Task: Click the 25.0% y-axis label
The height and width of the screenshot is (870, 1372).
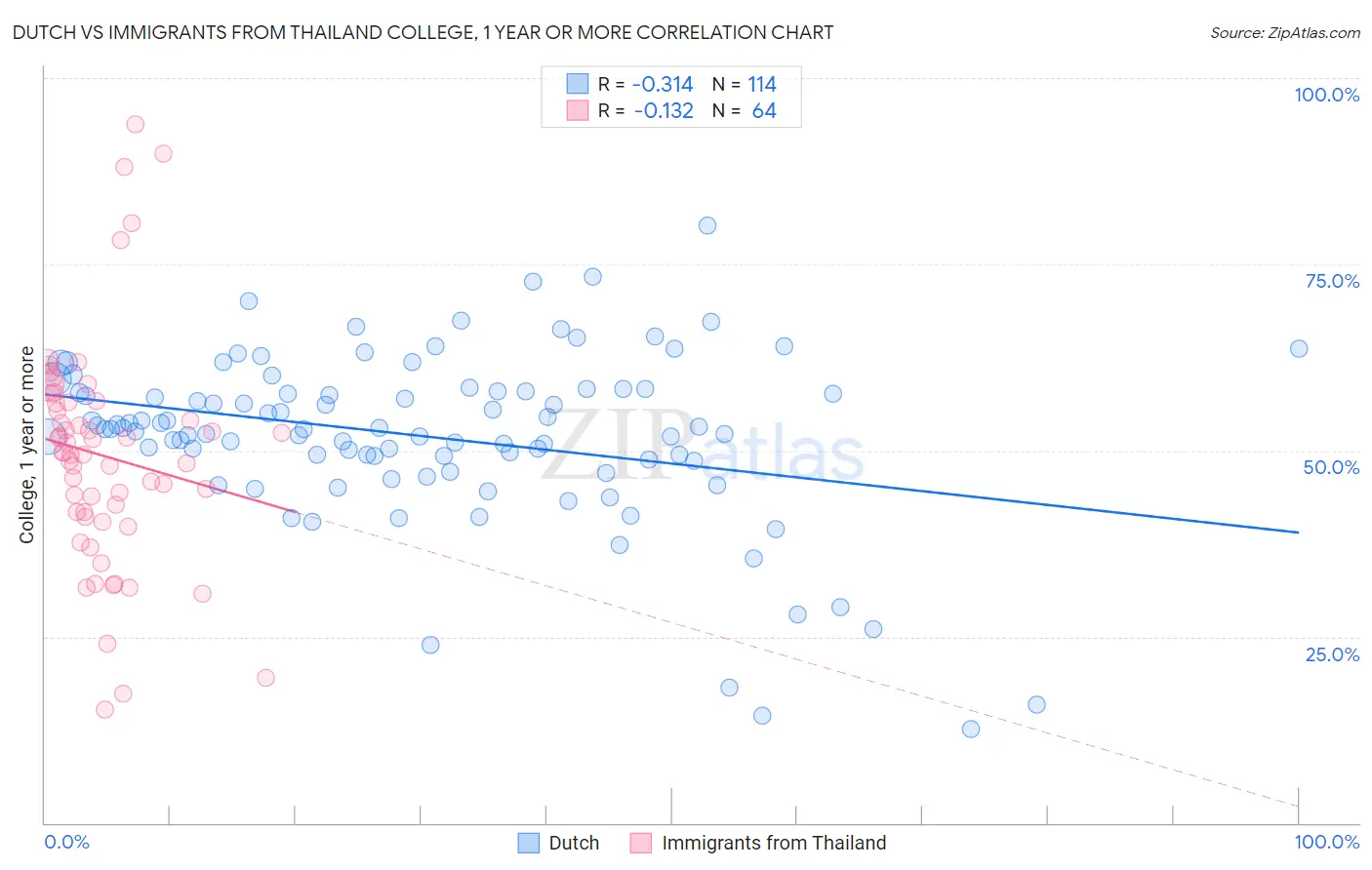Action: 1332,654
